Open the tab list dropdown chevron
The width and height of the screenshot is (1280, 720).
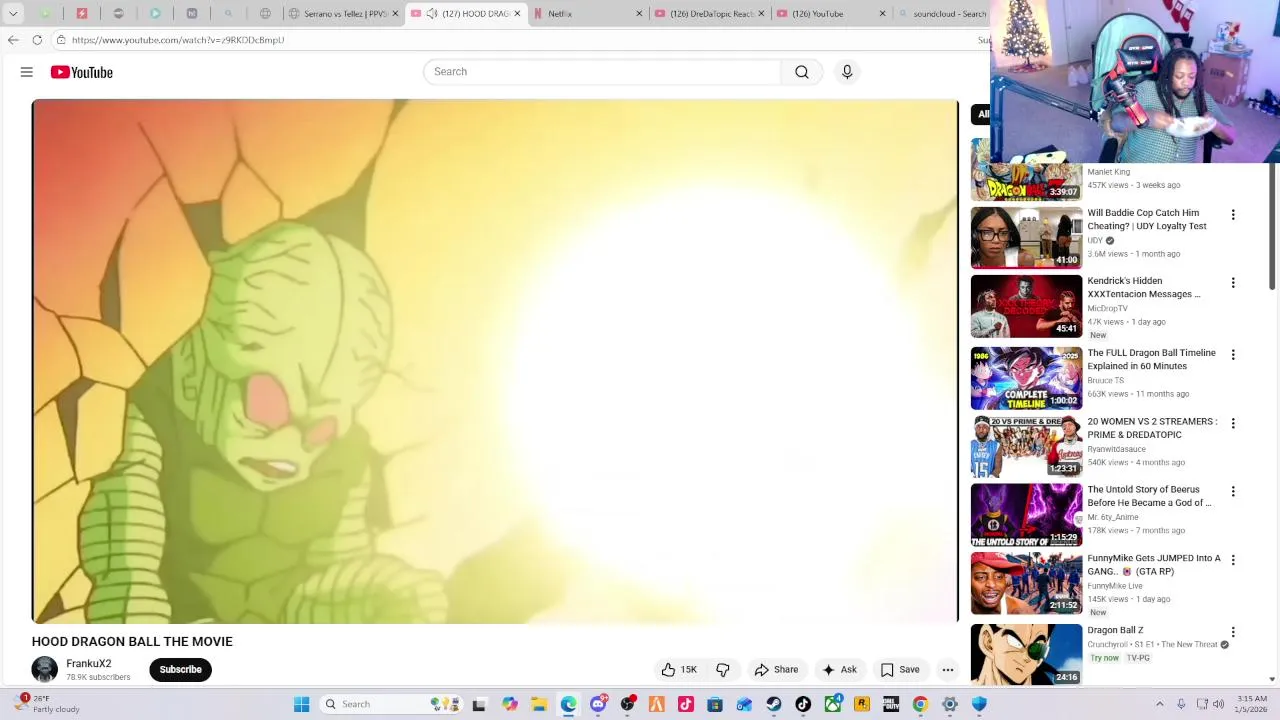coord(13,14)
